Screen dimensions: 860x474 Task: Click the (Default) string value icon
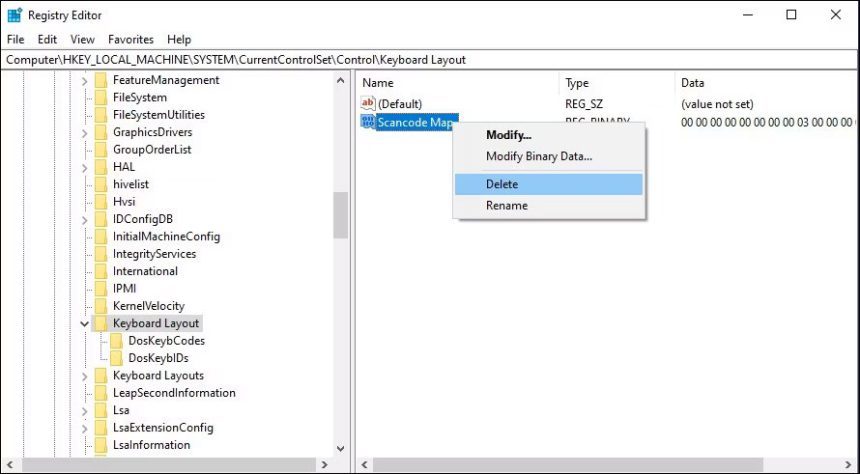coord(367,104)
